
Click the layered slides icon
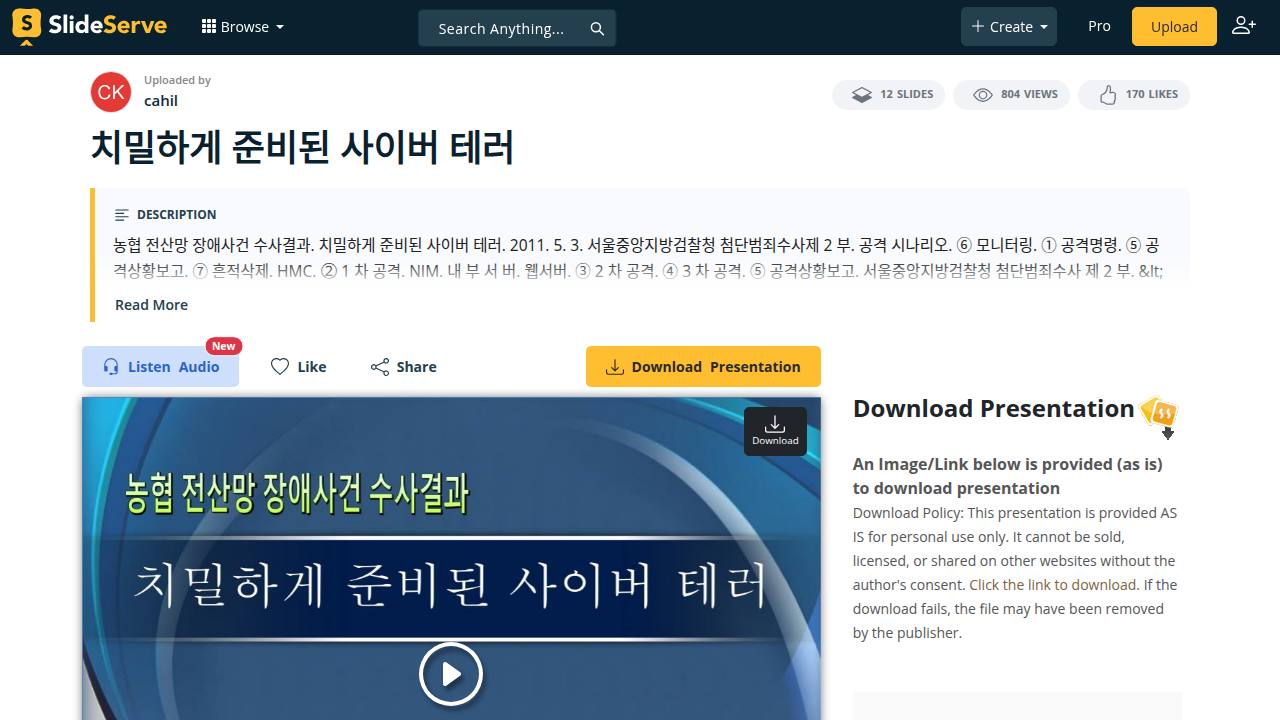[x=862, y=95]
